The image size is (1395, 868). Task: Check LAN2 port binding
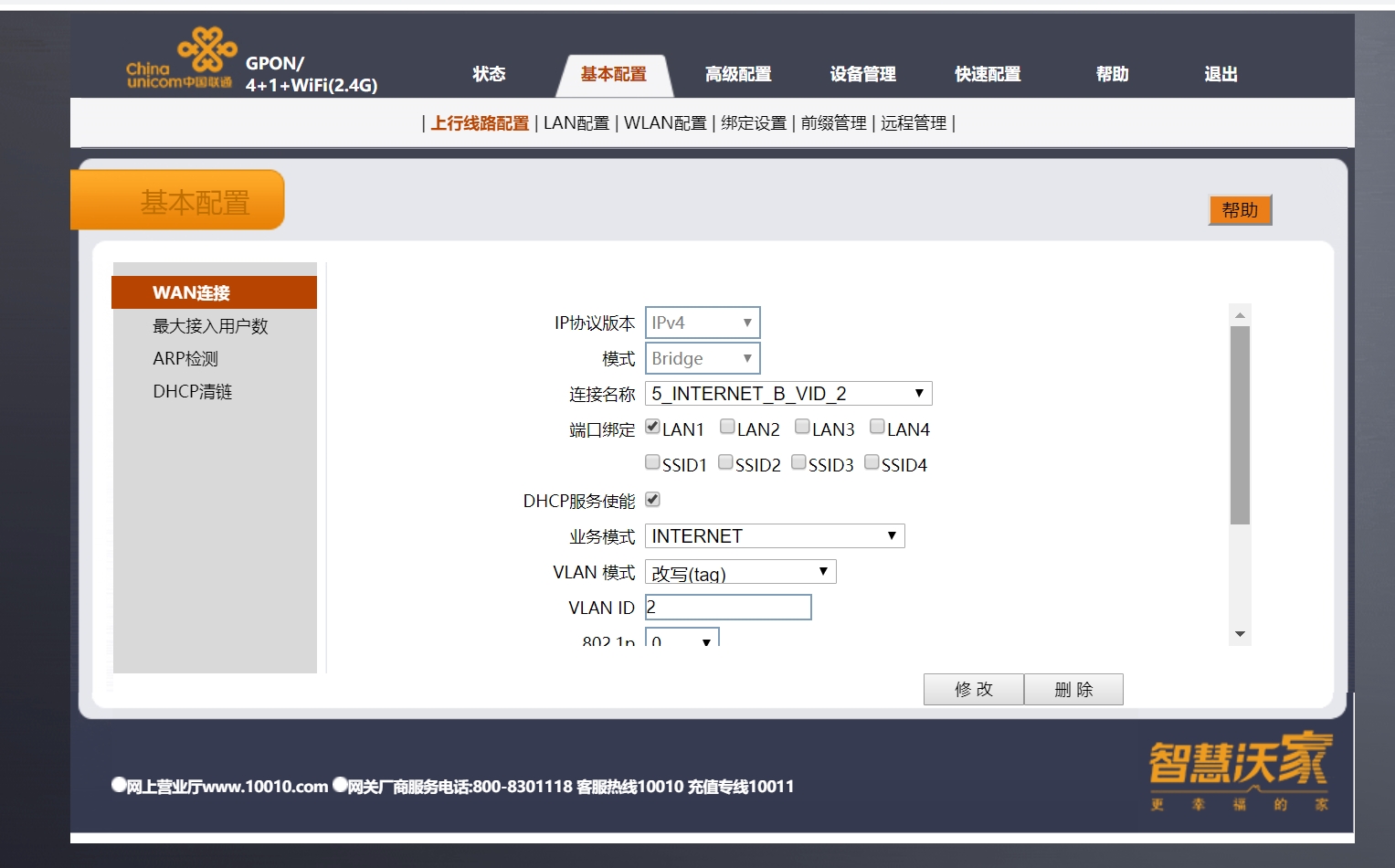pos(727,427)
